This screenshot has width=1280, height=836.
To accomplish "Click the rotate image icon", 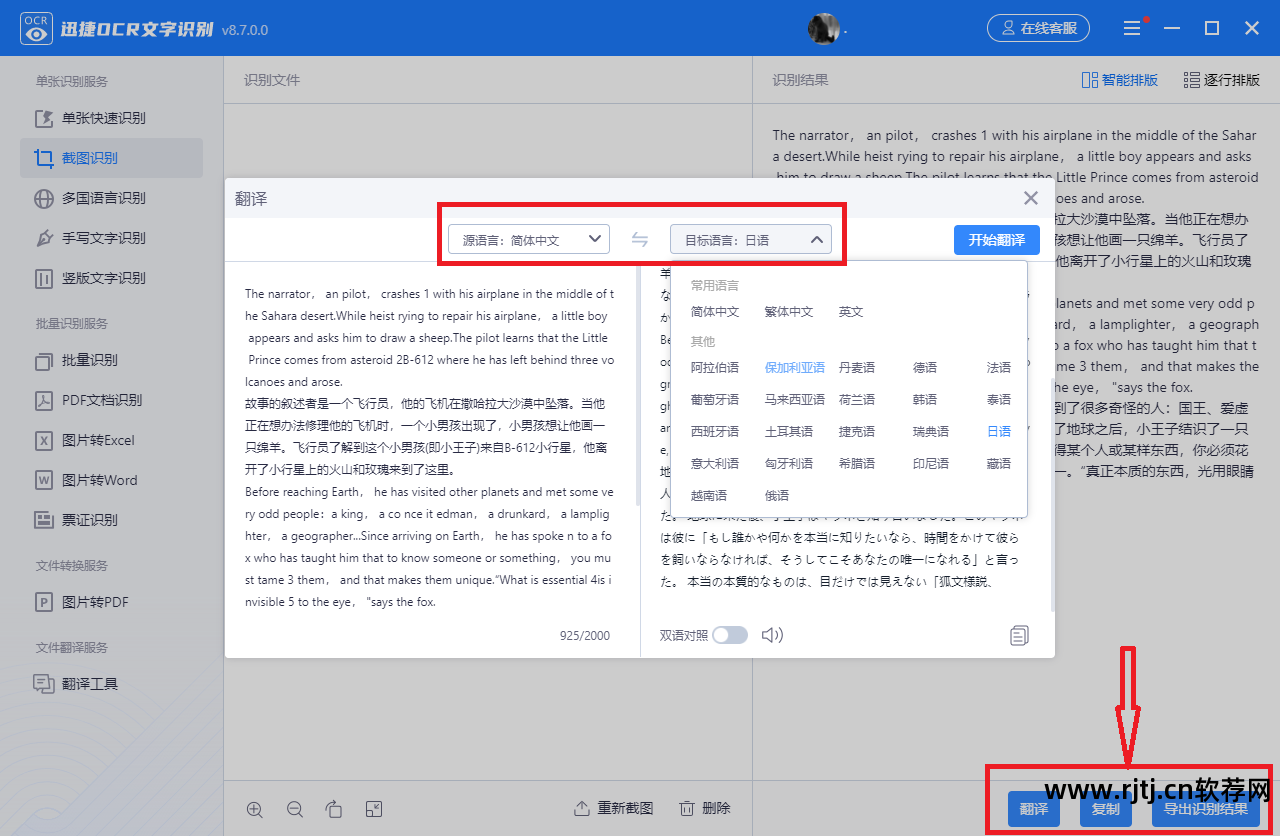I will (334, 809).
